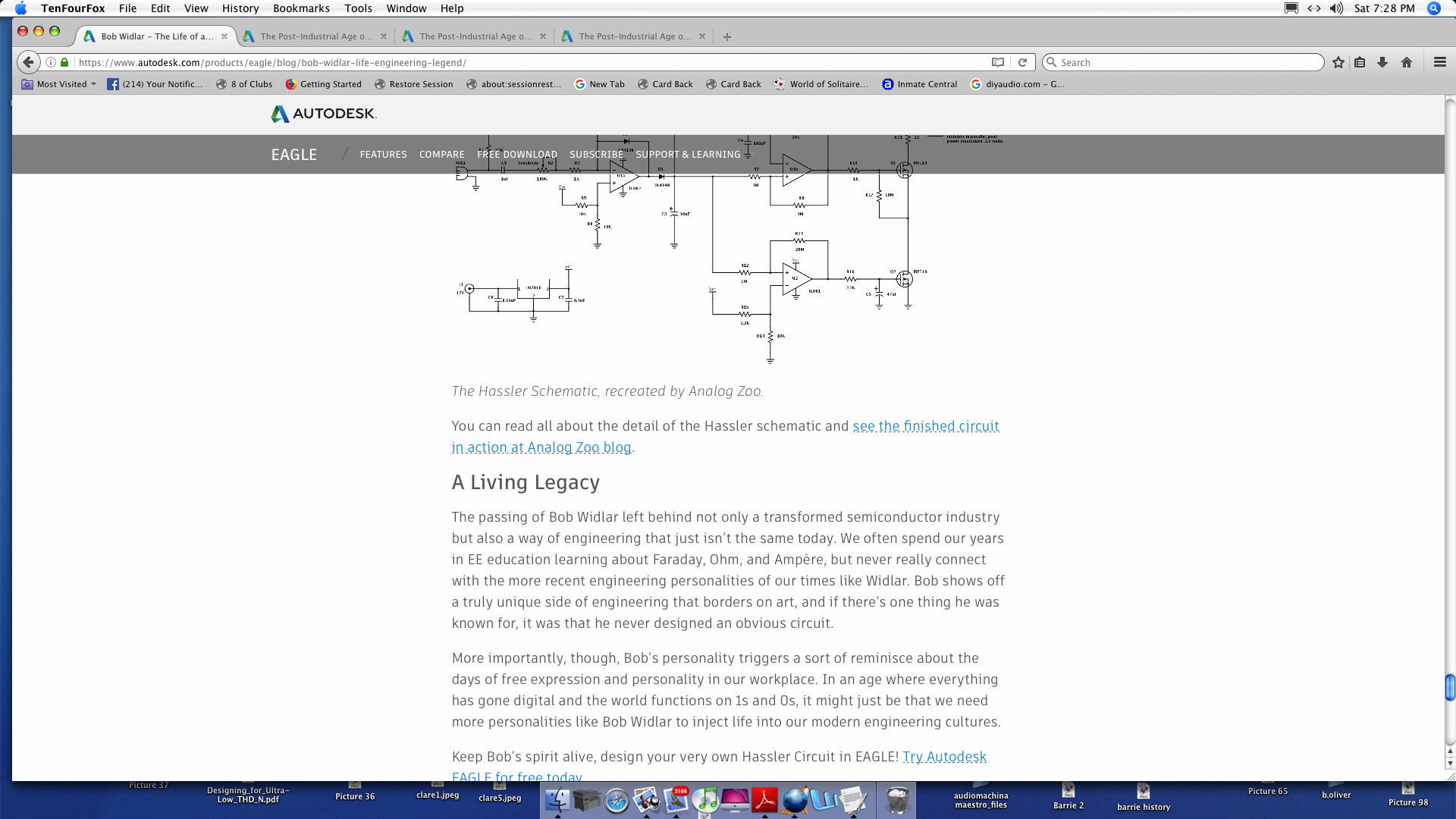Open the Apple menu
The image size is (1456, 819).
pos(20,8)
